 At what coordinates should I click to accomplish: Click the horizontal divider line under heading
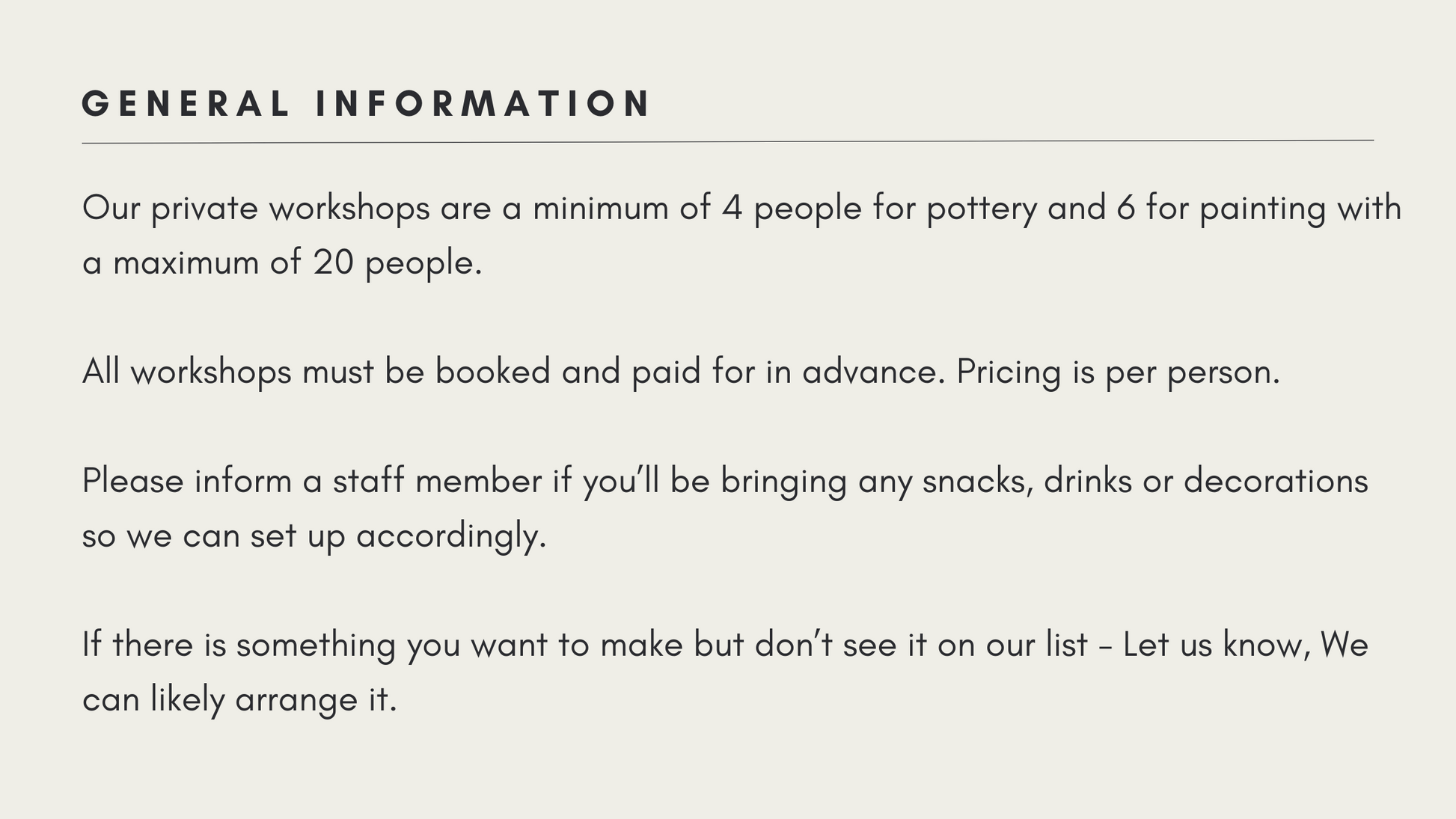(x=727, y=141)
